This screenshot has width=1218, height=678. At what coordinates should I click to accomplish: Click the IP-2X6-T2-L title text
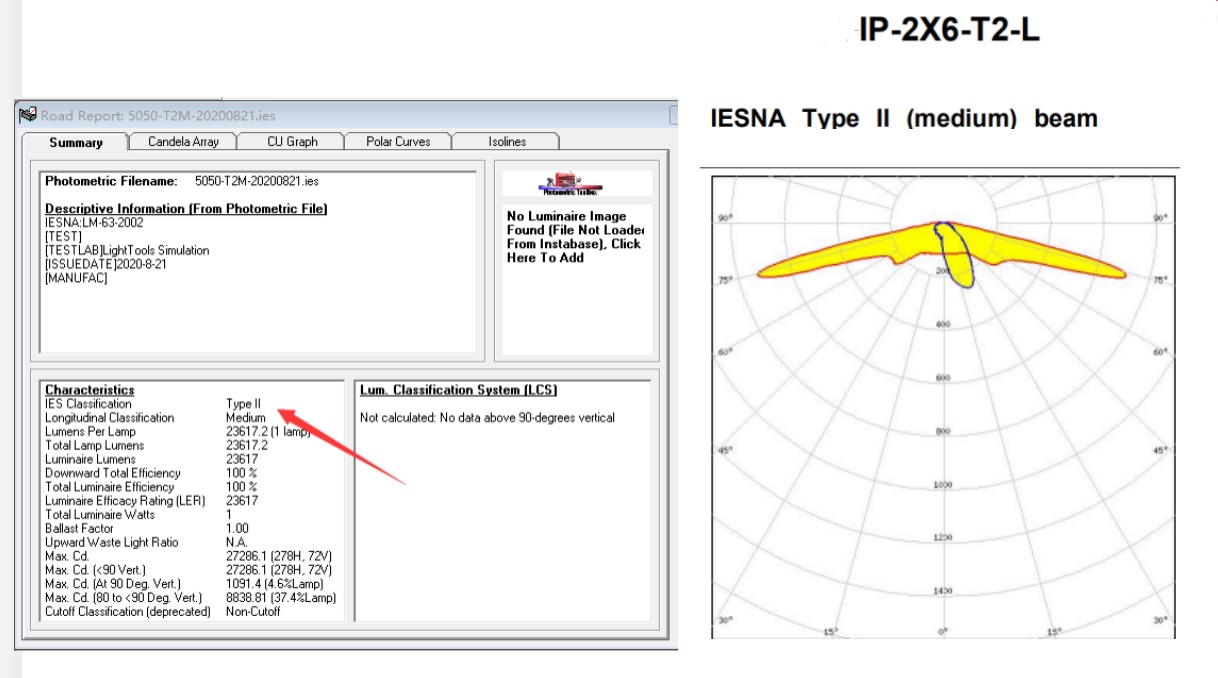[948, 30]
